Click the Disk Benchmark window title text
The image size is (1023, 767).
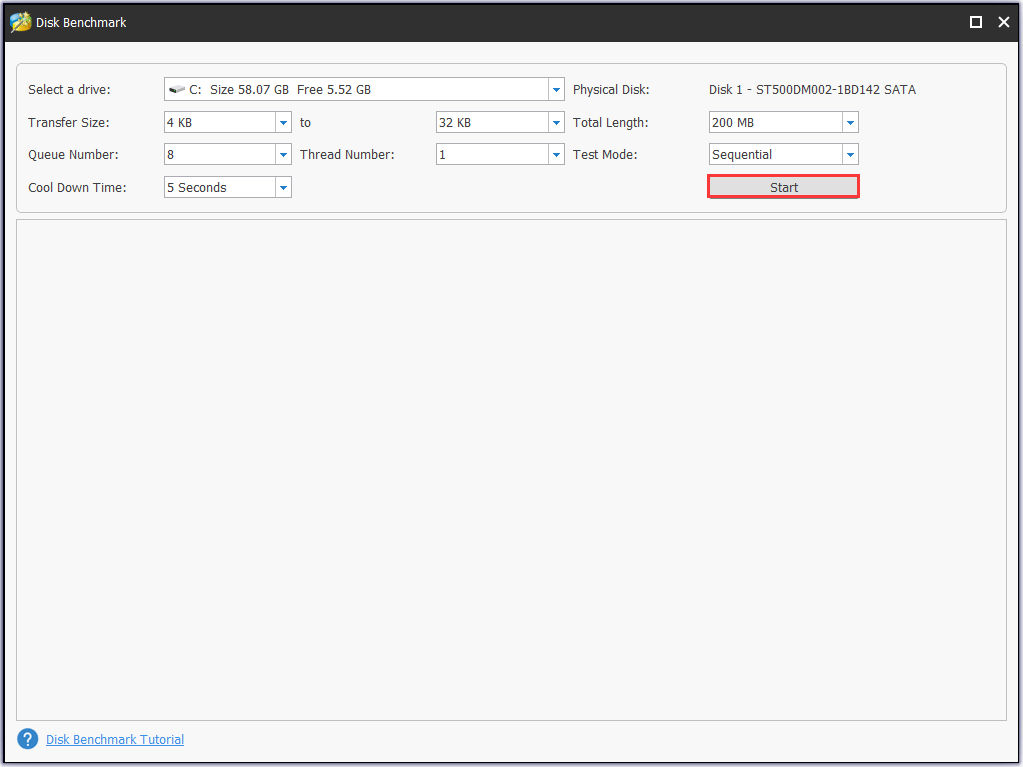(x=81, y=22)
